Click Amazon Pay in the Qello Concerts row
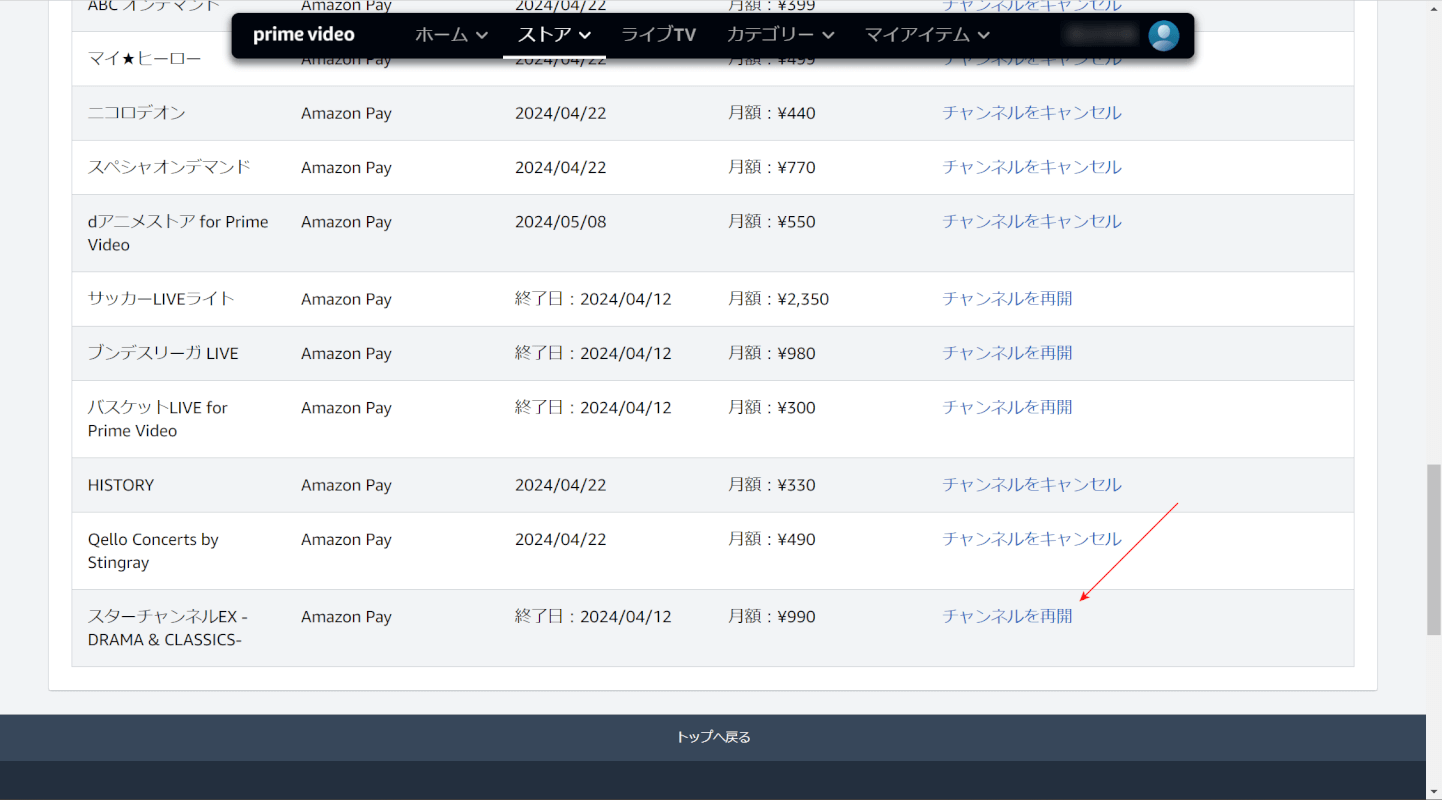 [x=346, y=540]
